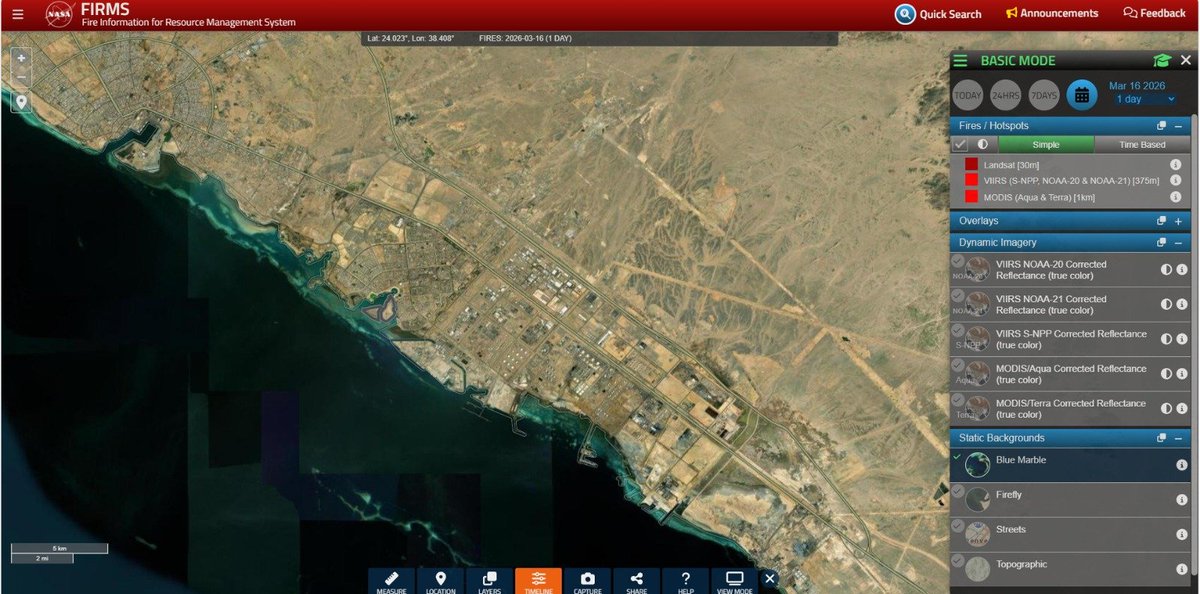Collapse the Fires/Hotspots section
The image size is (1200, 594).
point(1177,125)
